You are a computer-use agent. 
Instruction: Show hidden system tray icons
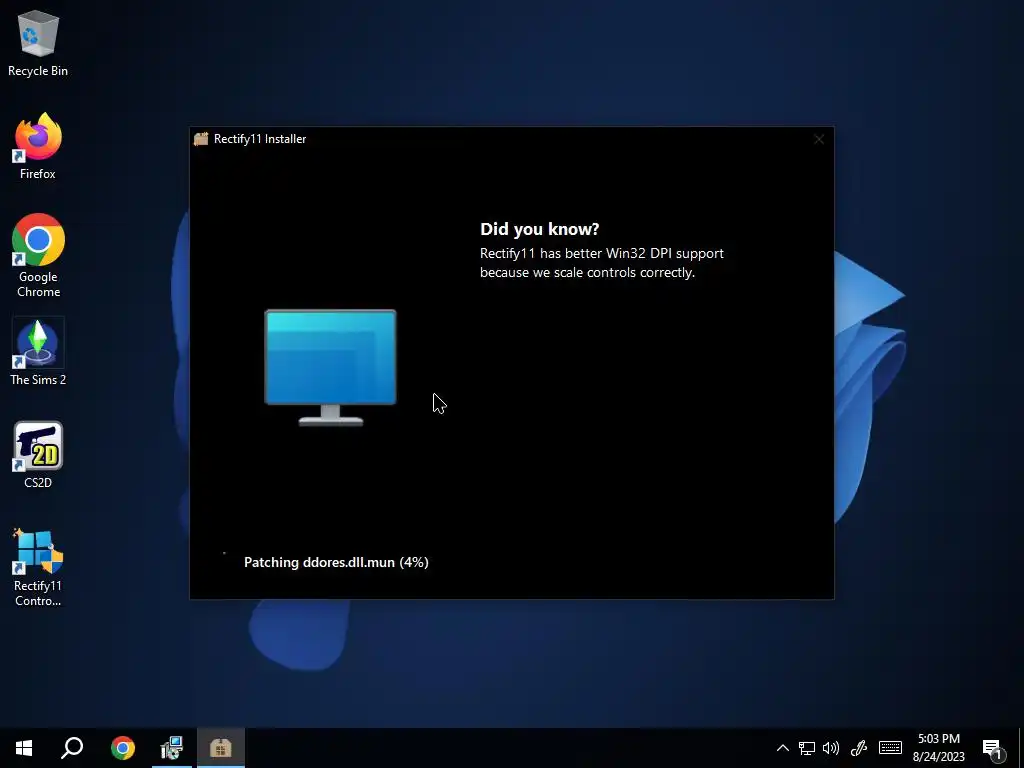(x=782, y=748)
